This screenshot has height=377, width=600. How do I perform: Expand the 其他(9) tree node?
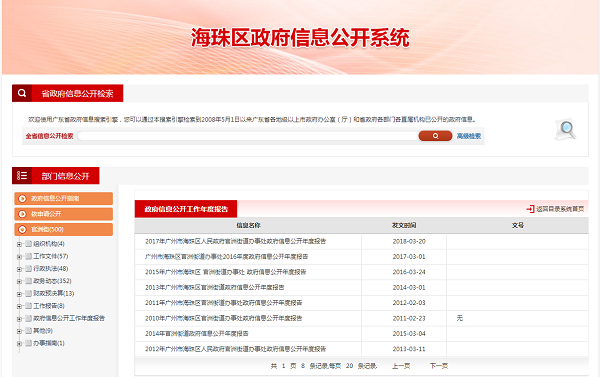[19, 331]
